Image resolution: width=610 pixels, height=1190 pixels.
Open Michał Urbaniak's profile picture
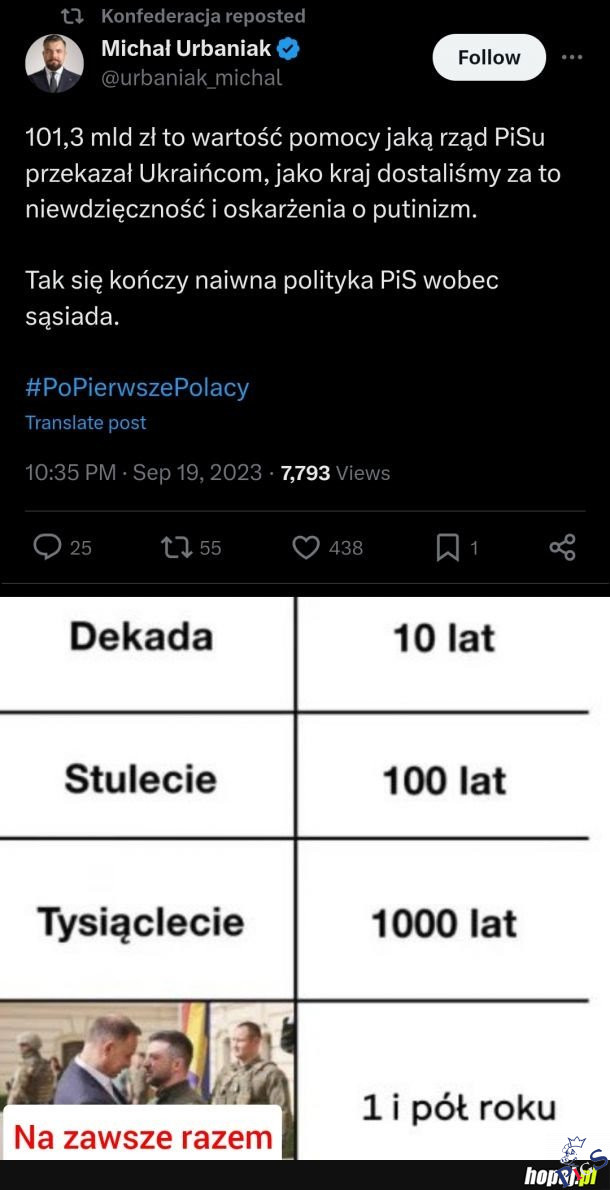[x=54, y=63]
